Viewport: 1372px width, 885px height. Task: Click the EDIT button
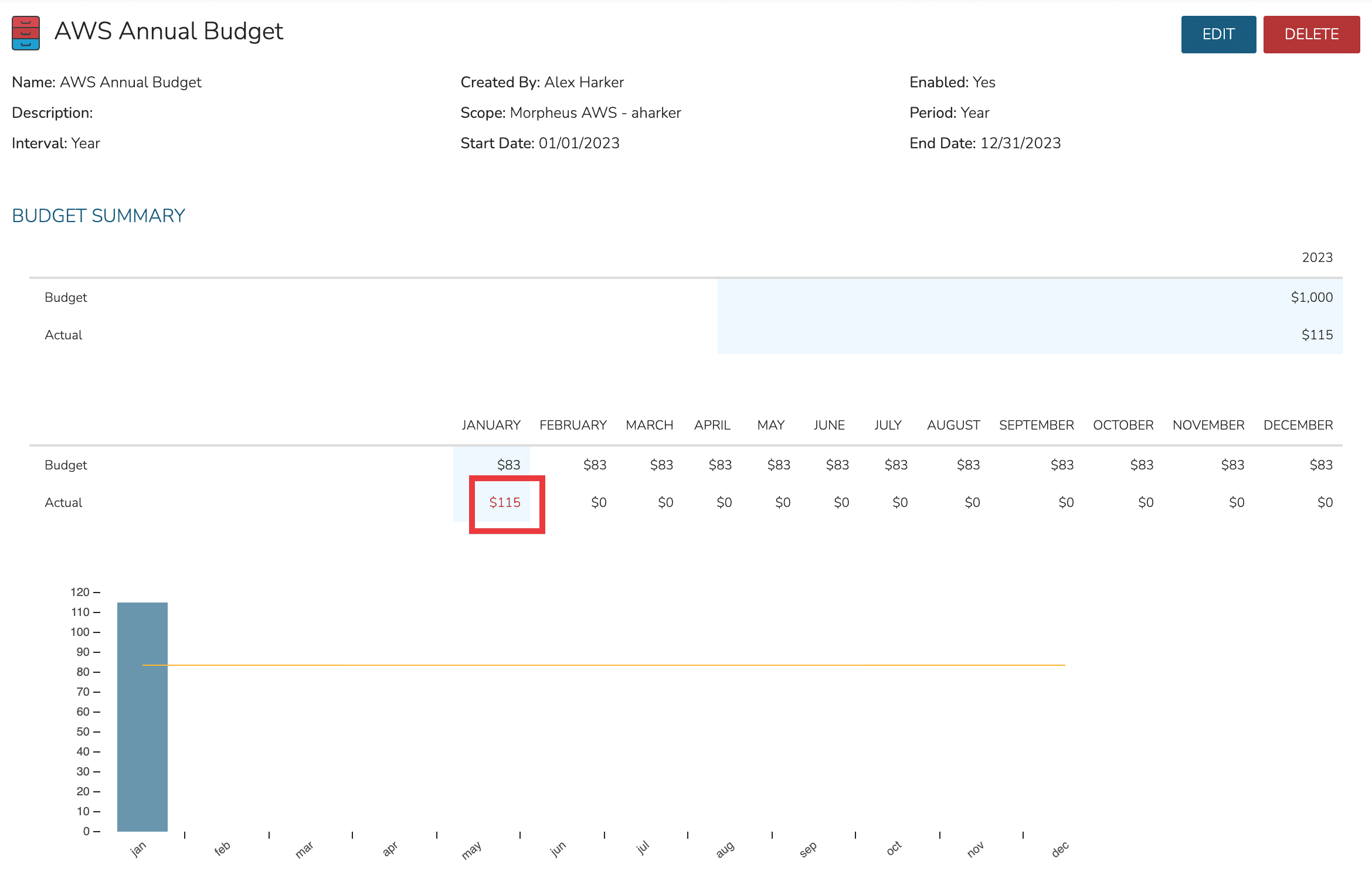pyautogui.click(x=1218, y=35)
